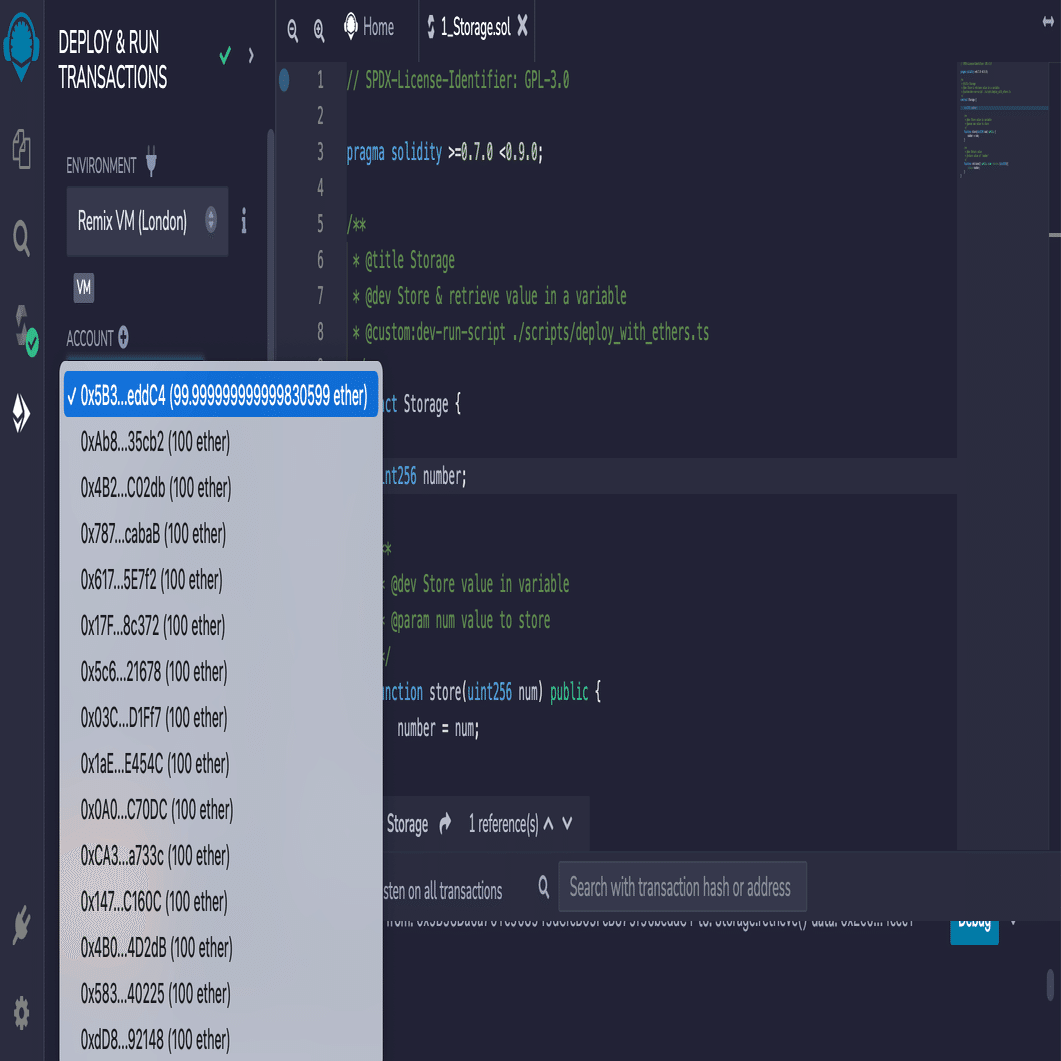
Task: Select account 0x5c6...21678
Action: (221, 672)
